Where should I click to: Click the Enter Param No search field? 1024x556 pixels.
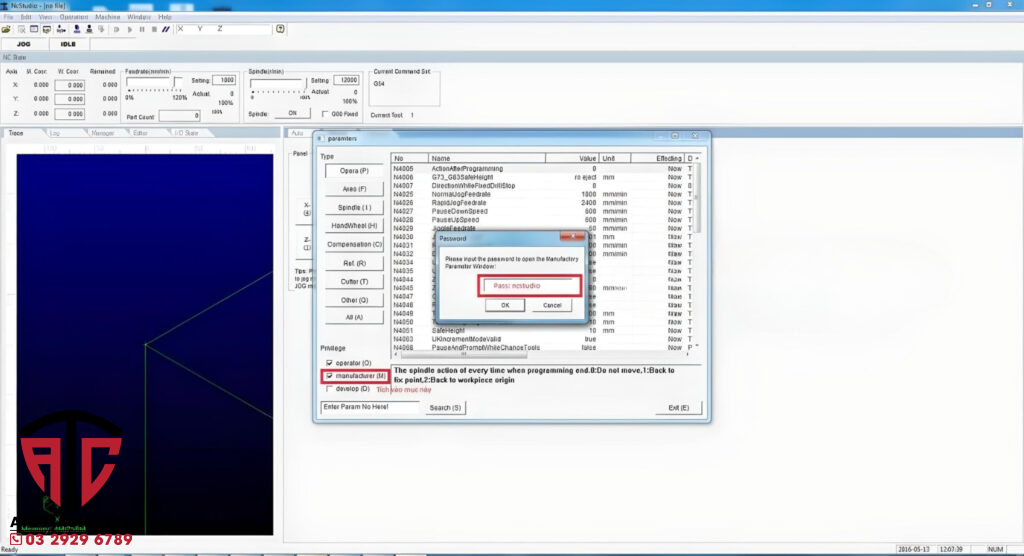(x=369, y=408)
